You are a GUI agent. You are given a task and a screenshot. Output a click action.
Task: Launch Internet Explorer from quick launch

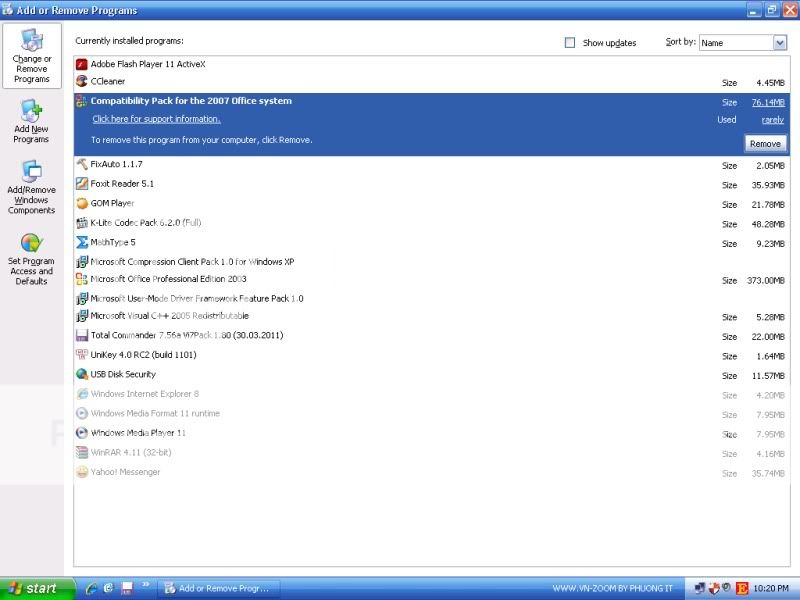[x=92, y=588]
